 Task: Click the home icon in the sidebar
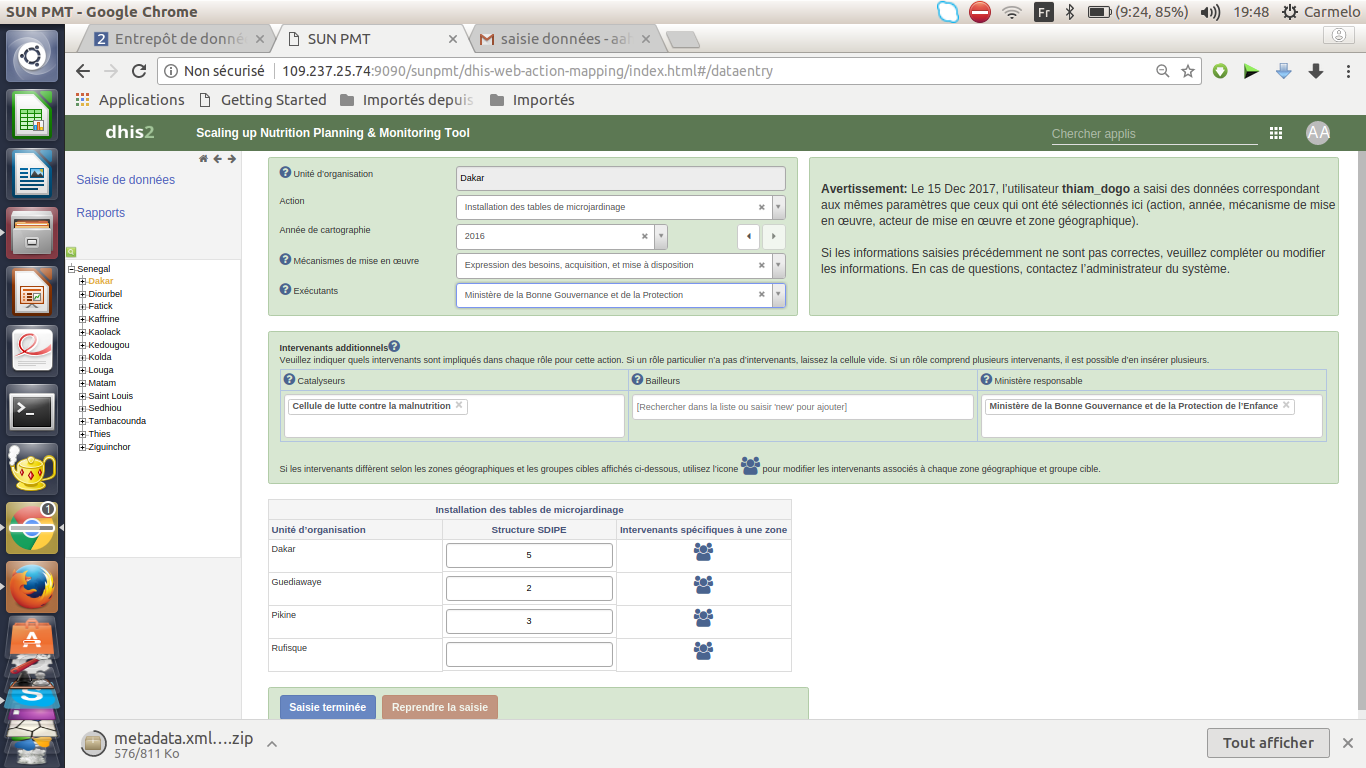(204, 159)
